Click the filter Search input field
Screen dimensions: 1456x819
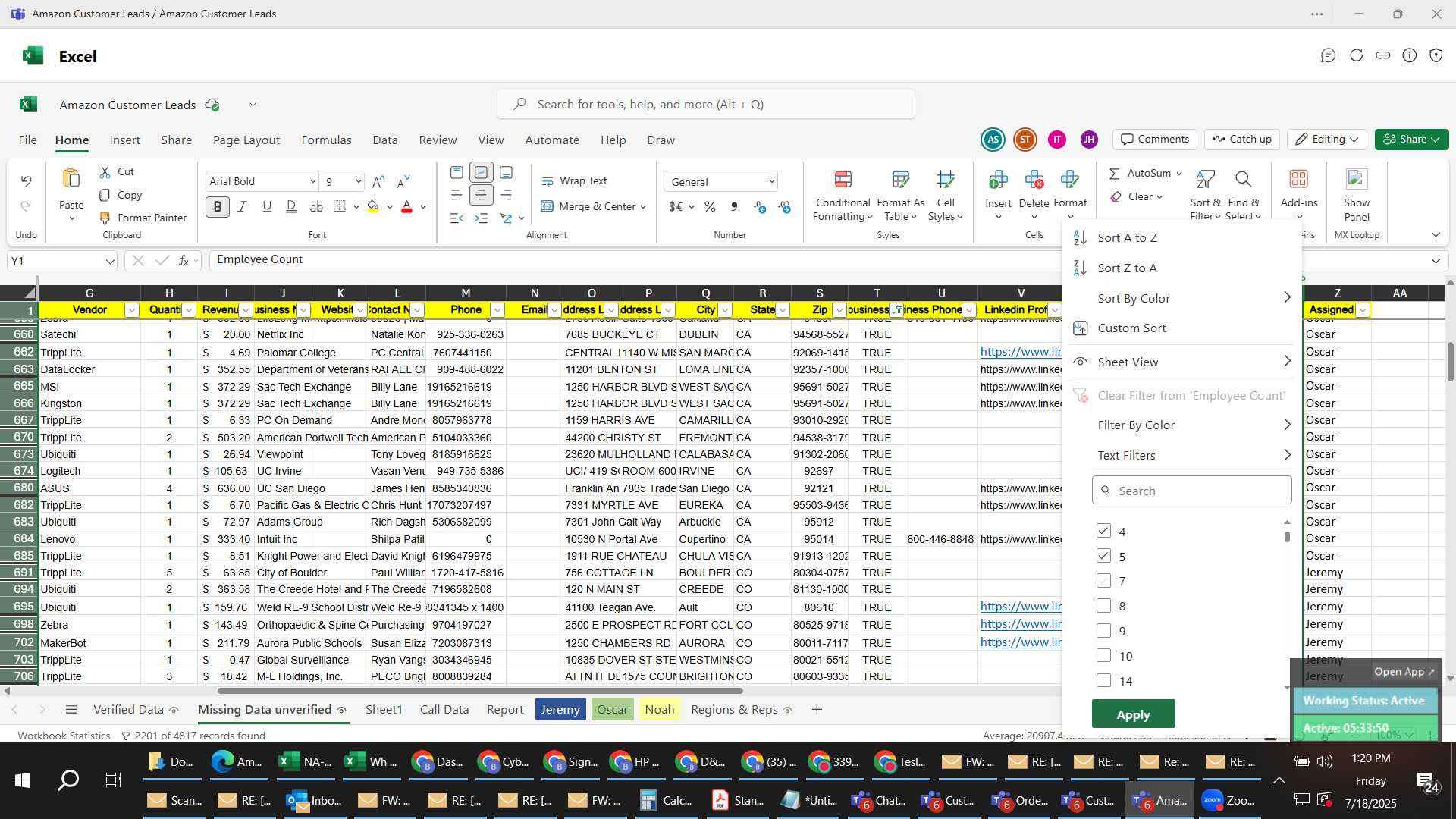1192,491
